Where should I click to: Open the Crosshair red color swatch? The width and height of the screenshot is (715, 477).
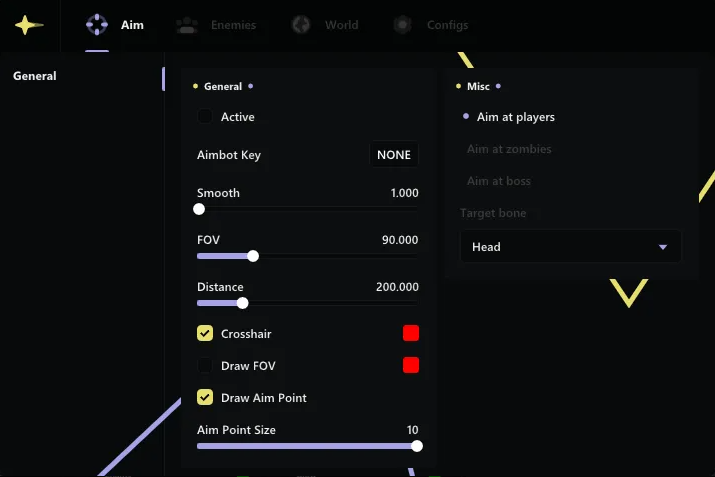tap(411, 334)
